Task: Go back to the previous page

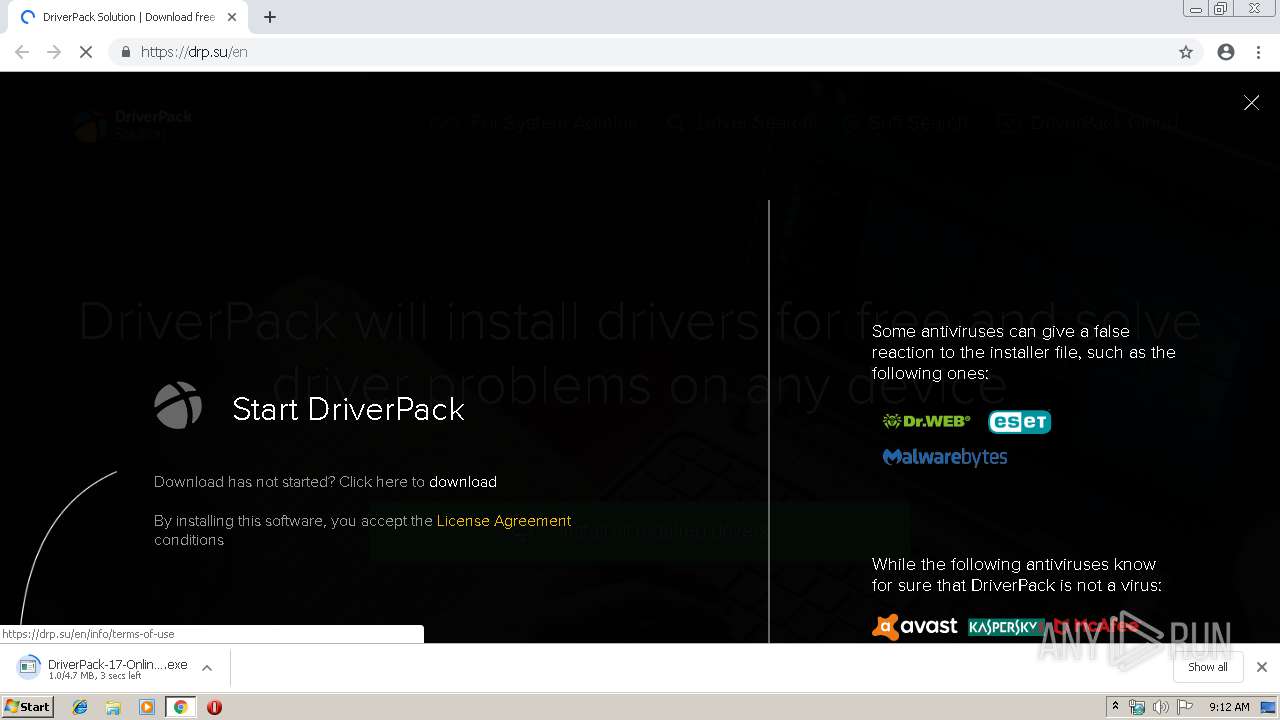Action: tap(22, 52)
